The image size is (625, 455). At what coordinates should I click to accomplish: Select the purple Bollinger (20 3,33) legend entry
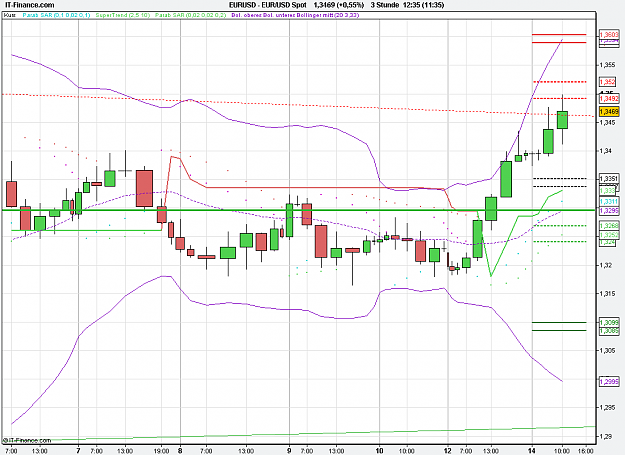295,15
